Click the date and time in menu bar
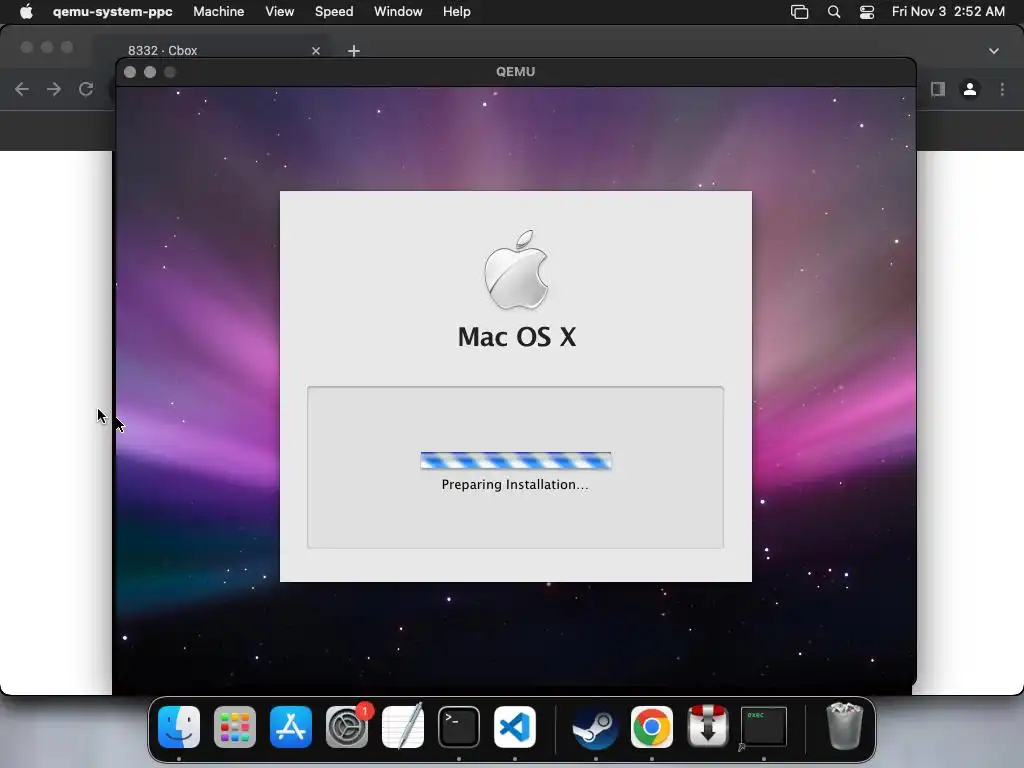The height and width of the screenshot is (768, 1024). pyautogui.click(x=948, y=12)
